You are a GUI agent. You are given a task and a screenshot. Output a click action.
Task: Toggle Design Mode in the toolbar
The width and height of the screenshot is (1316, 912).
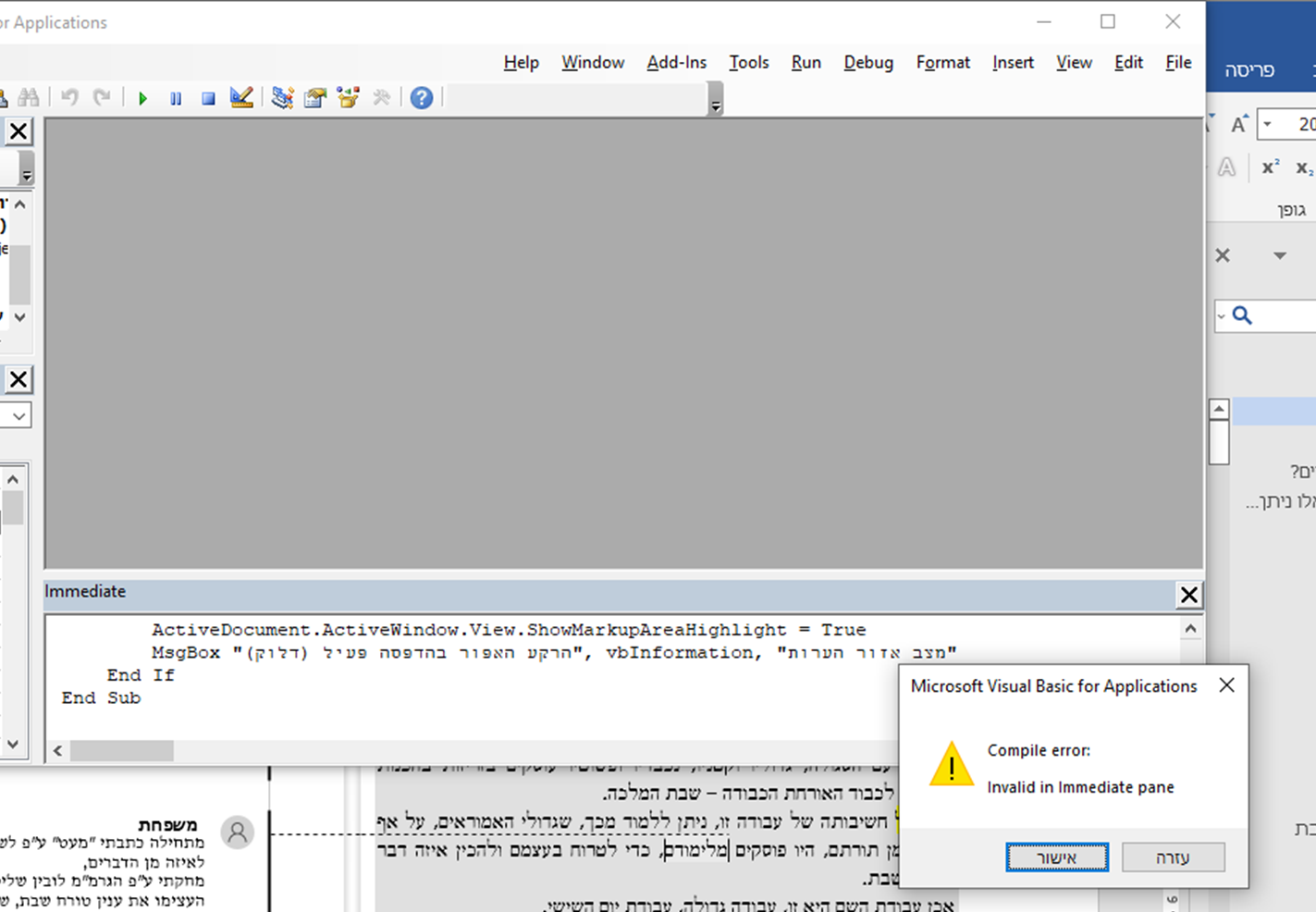(x=241, y=98)
